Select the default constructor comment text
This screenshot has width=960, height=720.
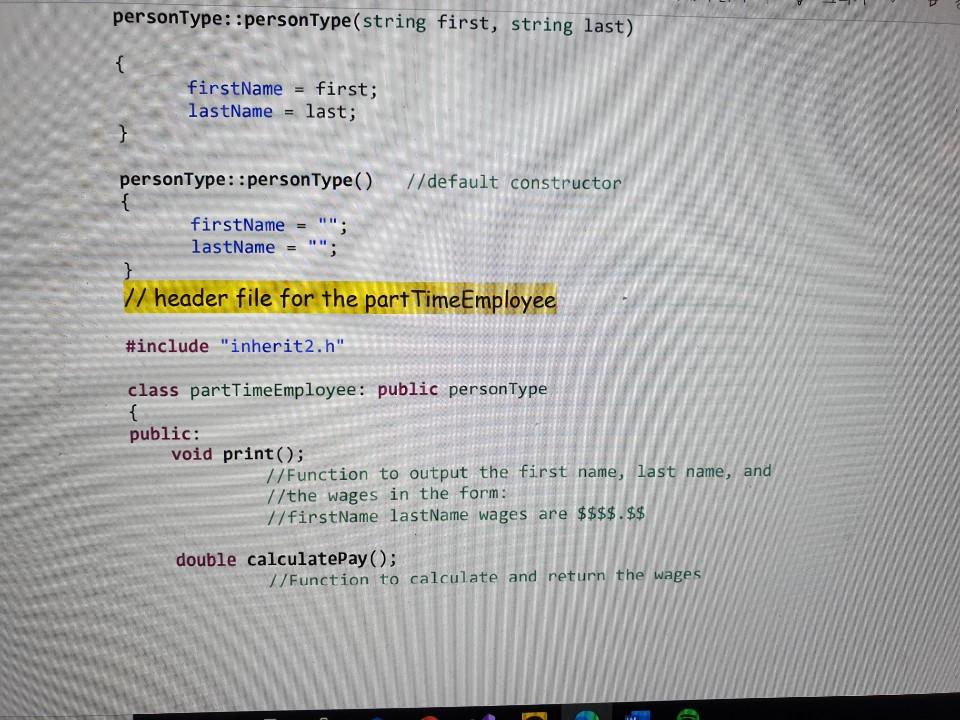(514, 182)
